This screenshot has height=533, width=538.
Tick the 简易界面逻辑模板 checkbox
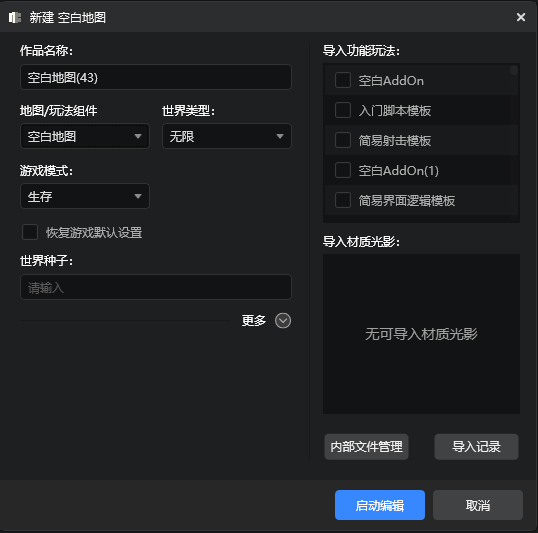[342, 200]
